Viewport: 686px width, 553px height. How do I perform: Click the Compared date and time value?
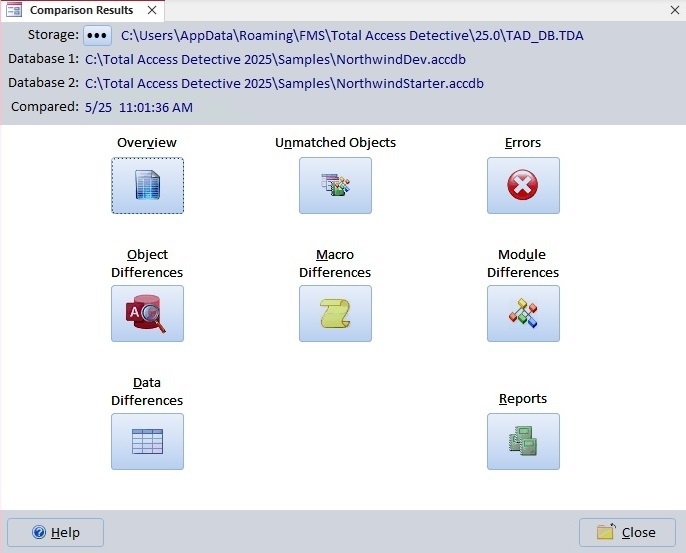[x=139, y=107]
